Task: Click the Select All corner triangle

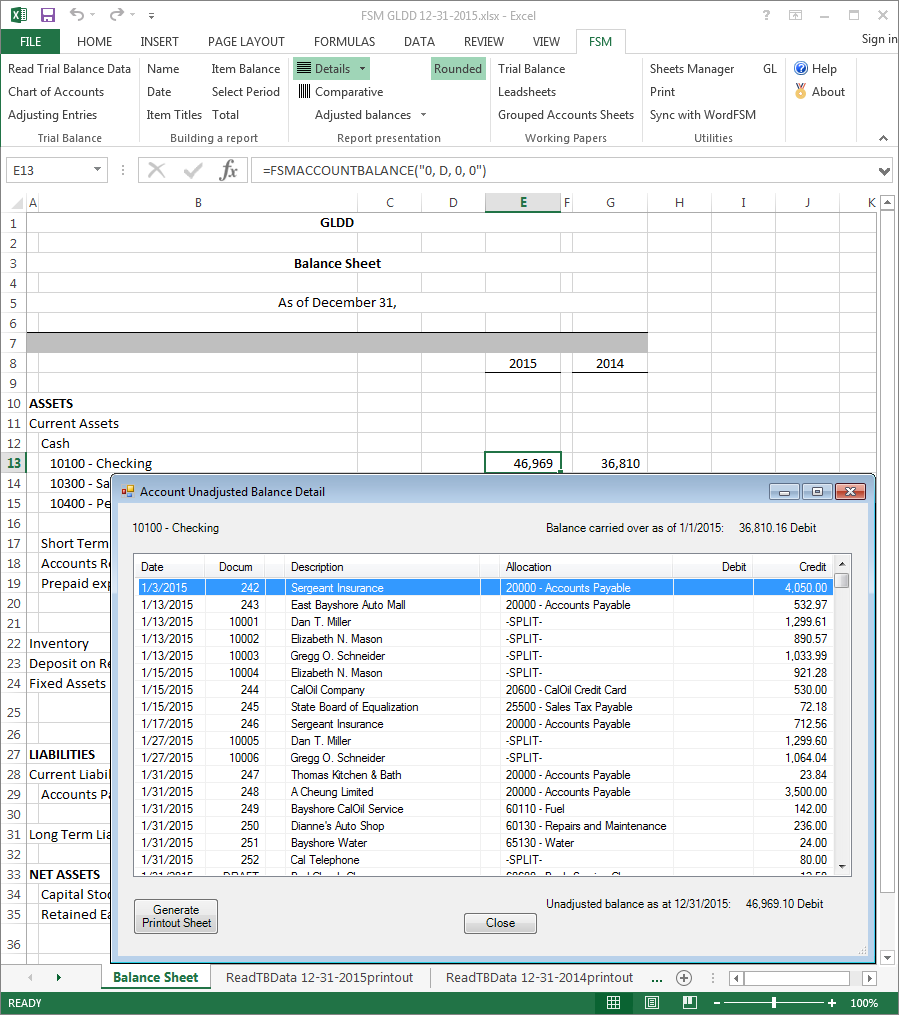Action: (17, 203)
